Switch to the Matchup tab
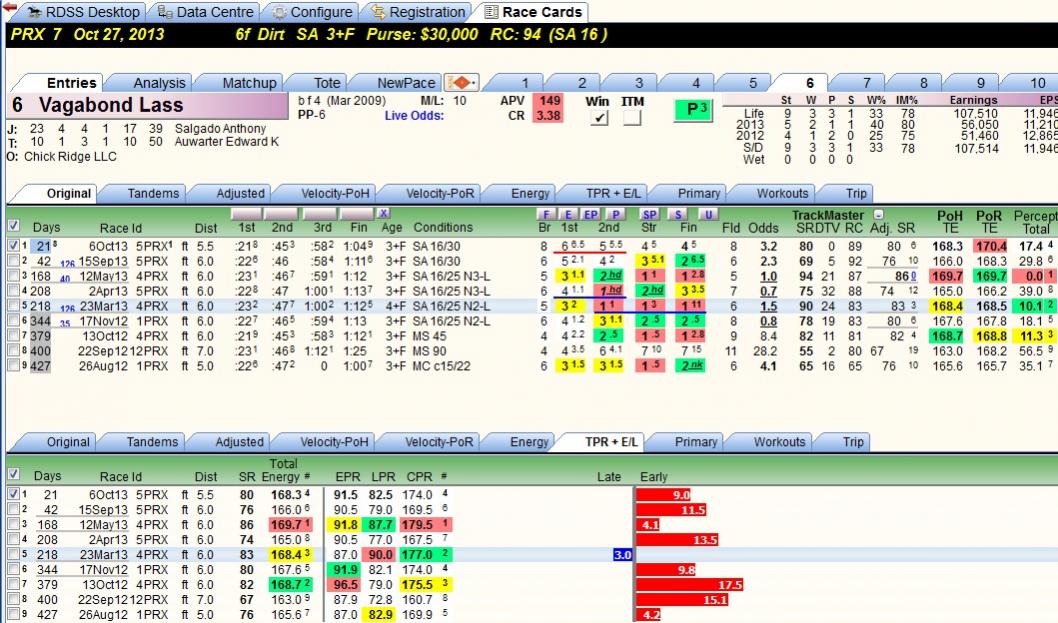The image size is (1058, 623). pyautogui.click(x=249, y=83)
